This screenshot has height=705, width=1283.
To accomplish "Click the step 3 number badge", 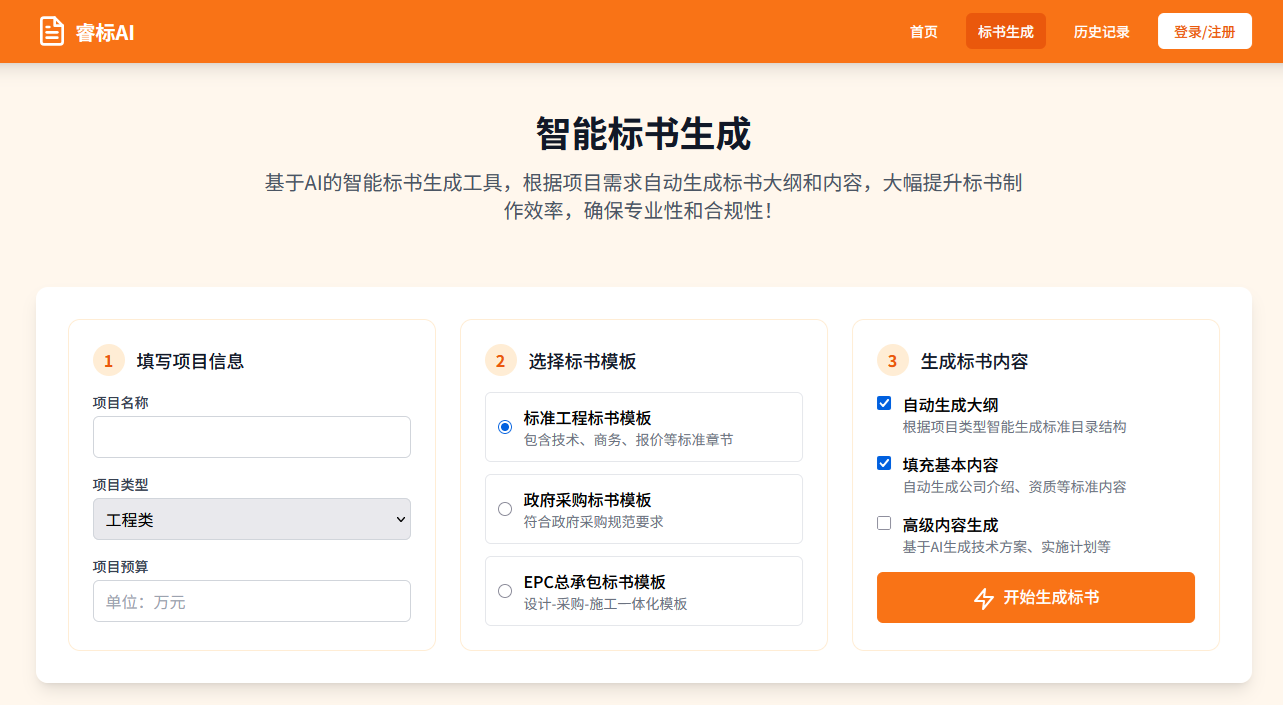I will (892, 361).
